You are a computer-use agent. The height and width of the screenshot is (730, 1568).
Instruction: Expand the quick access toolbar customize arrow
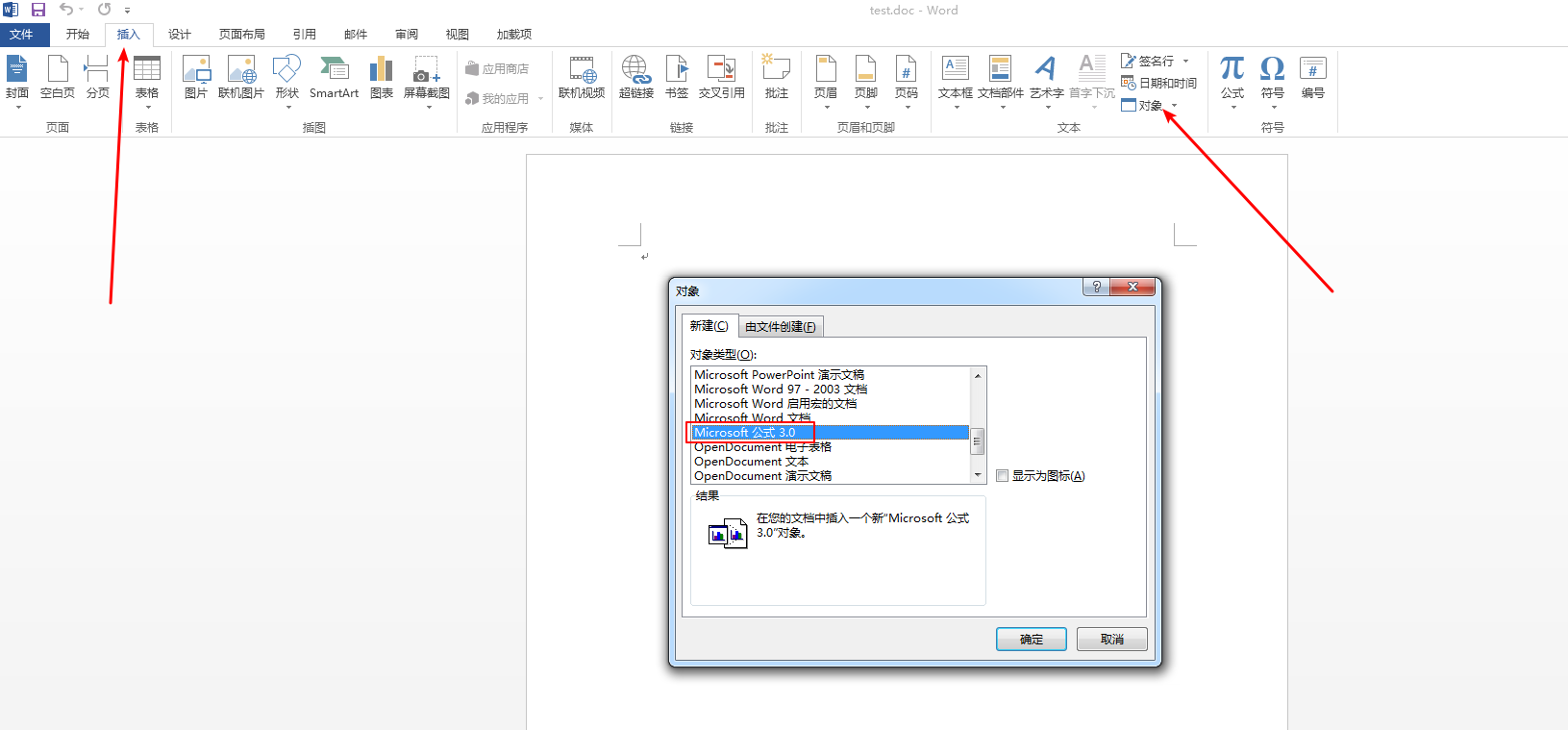coord(127,10)
